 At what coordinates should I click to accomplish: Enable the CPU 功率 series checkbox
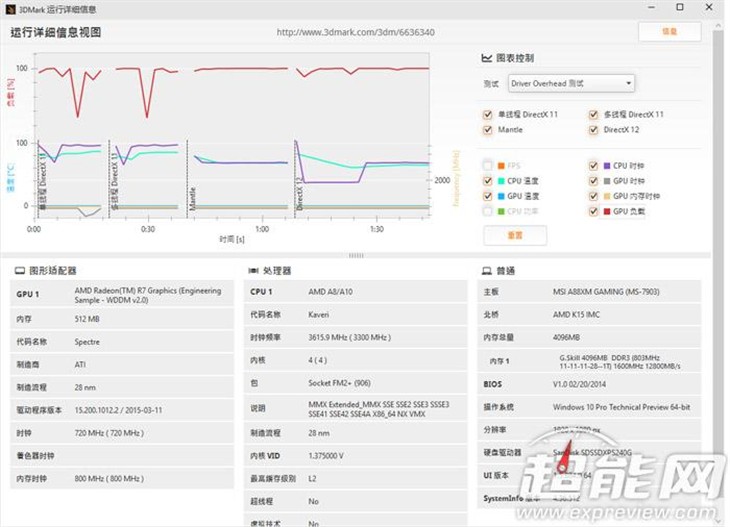pyautogui.click(x=487, y=211)
